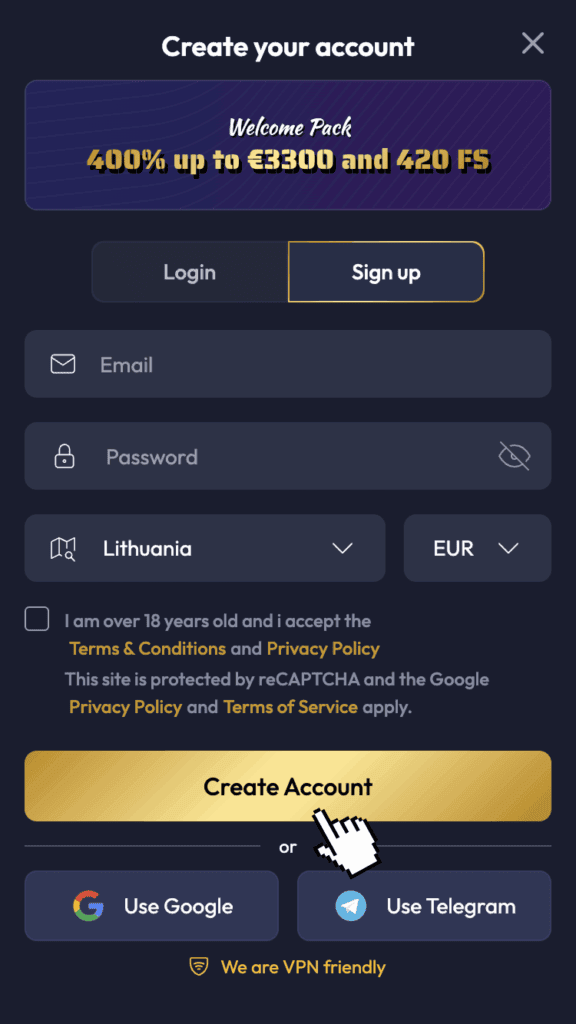Focus the Email input field
Image resolution: width=576 pixels, height=1024 pixels.
click(288, 364)
